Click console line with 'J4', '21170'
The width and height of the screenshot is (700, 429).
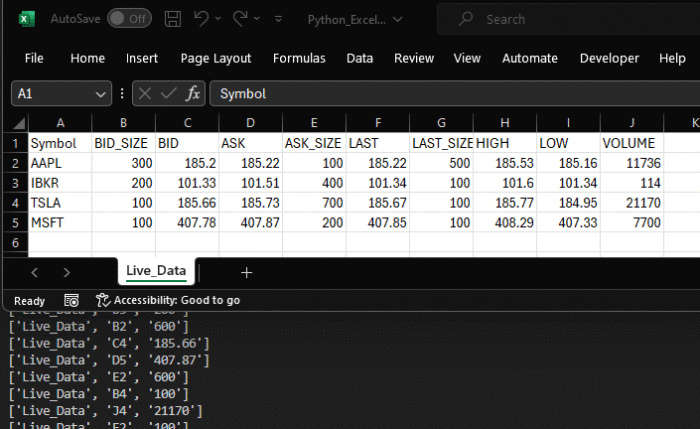coord(106,411)
